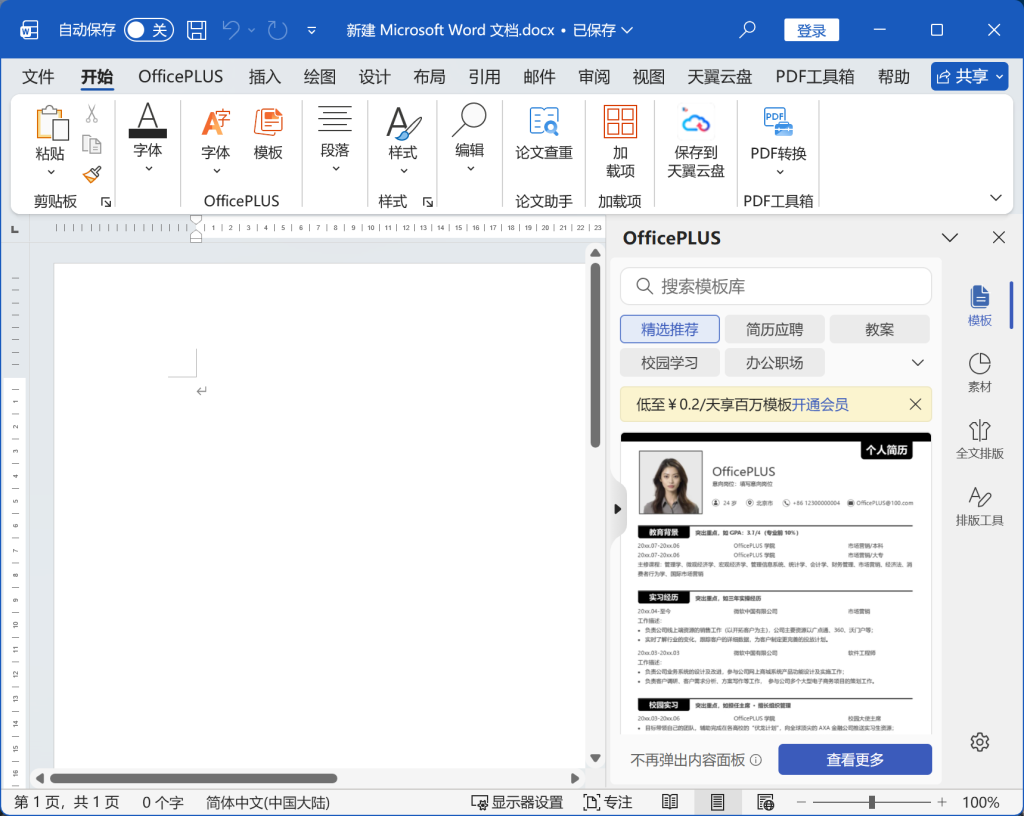This screenshot has width=1024, height=816.
Task: Click the Format Painter brush icon
Action: (92, 174)
